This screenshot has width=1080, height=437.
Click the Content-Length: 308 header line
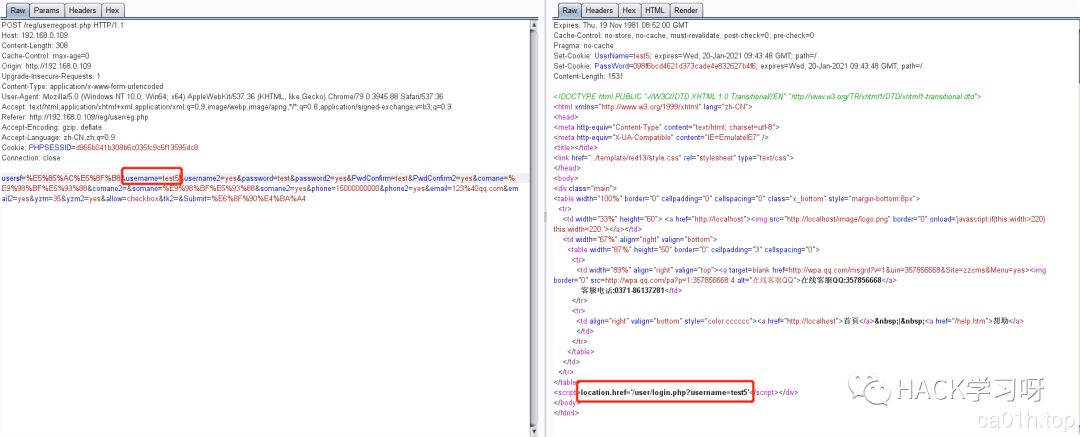(x=34, y=45)
